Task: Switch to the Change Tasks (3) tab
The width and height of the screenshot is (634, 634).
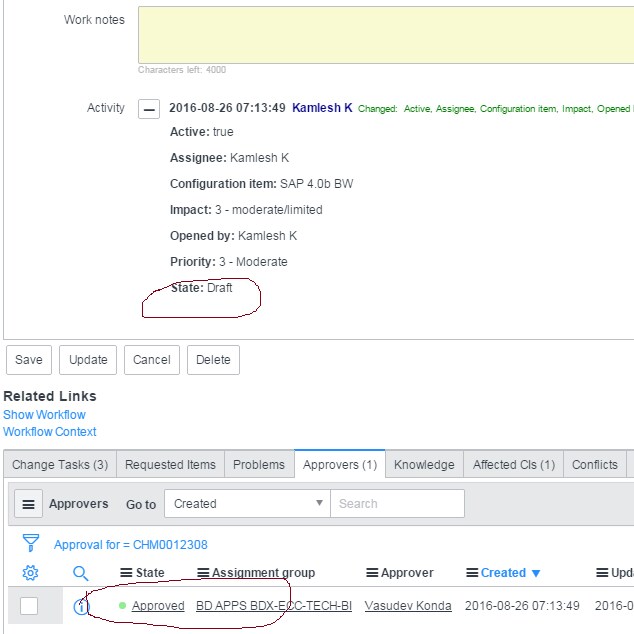Action: [x=60, y=465]
